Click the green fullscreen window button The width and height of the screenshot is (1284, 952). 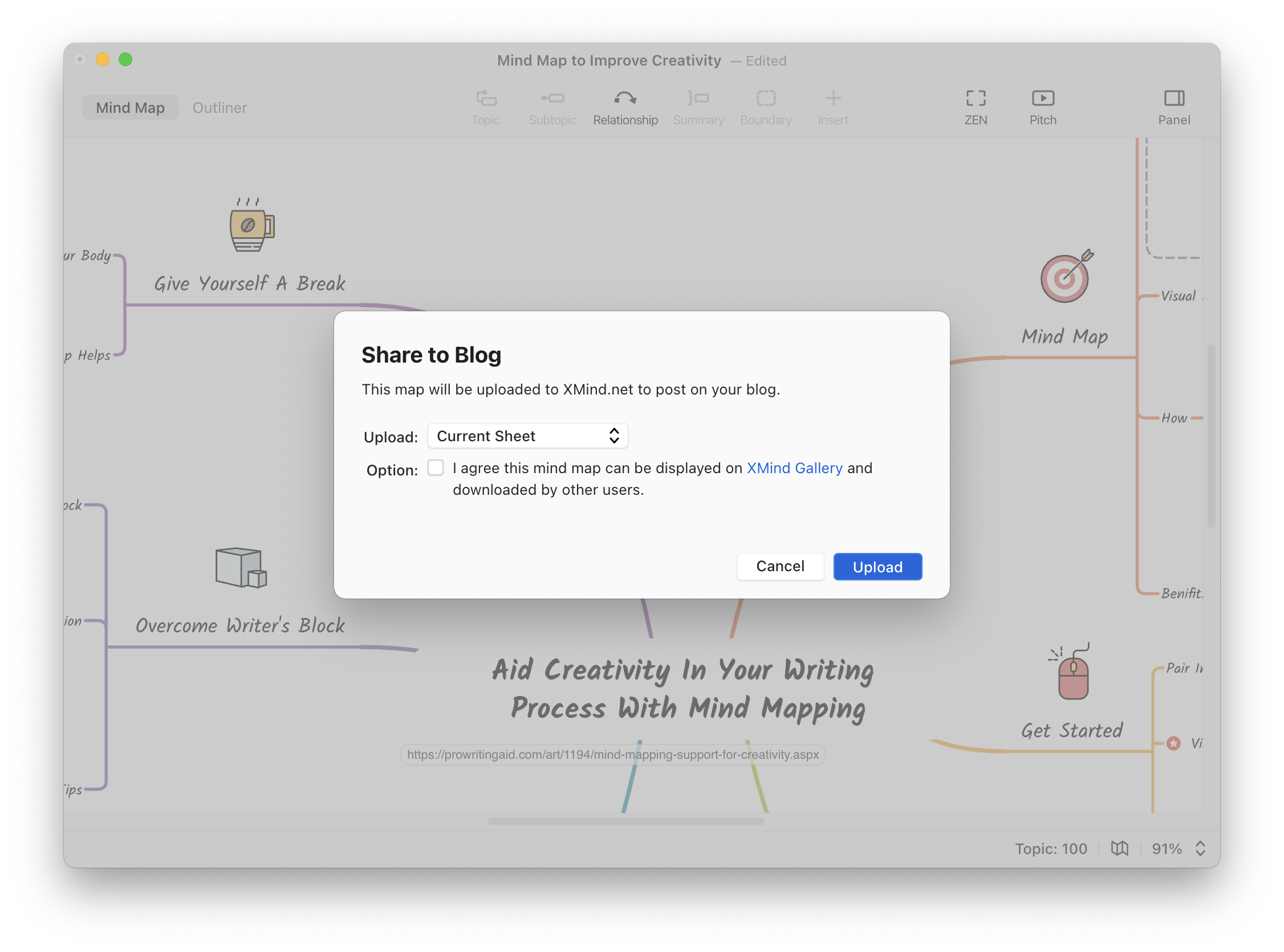(x=125, y=59)
